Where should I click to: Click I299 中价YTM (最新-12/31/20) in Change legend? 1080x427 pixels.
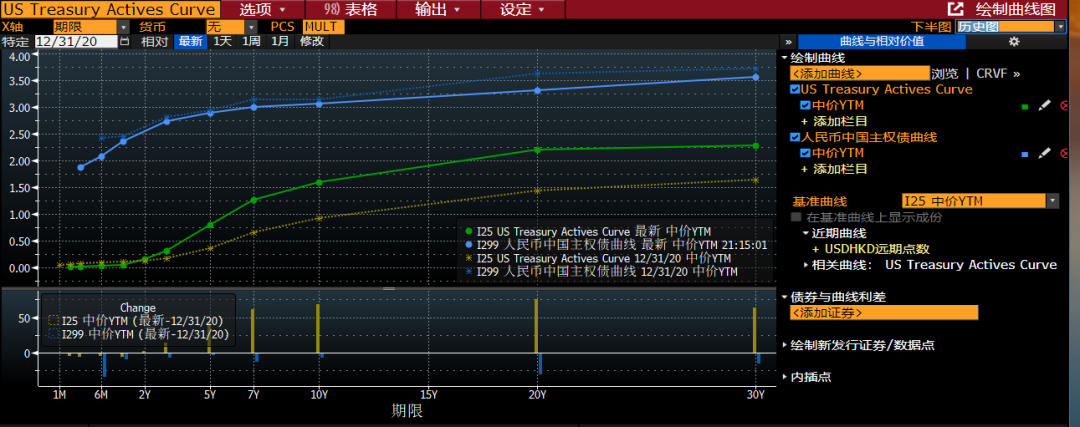138,335
